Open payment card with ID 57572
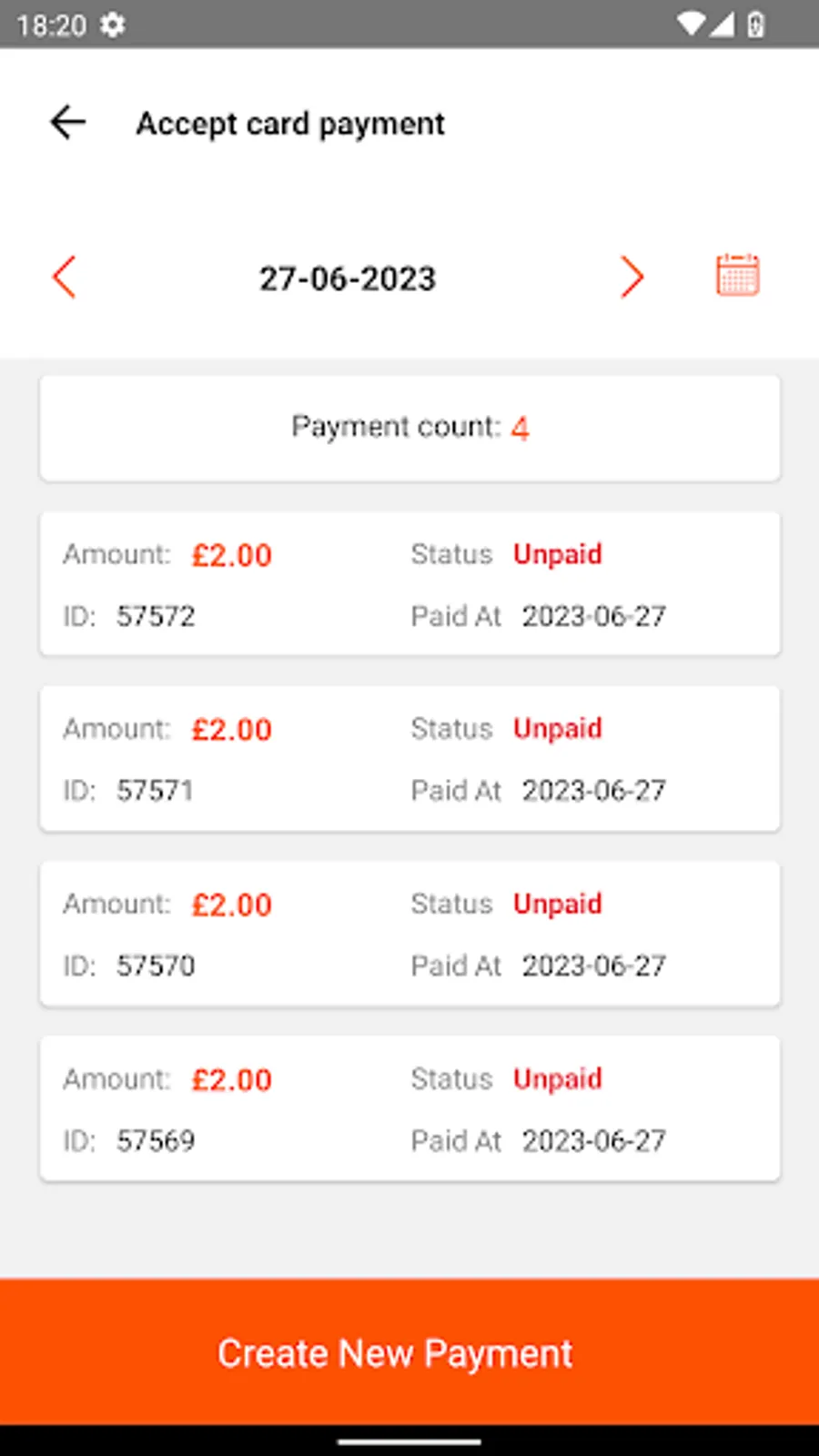 (x=409, y=583)
